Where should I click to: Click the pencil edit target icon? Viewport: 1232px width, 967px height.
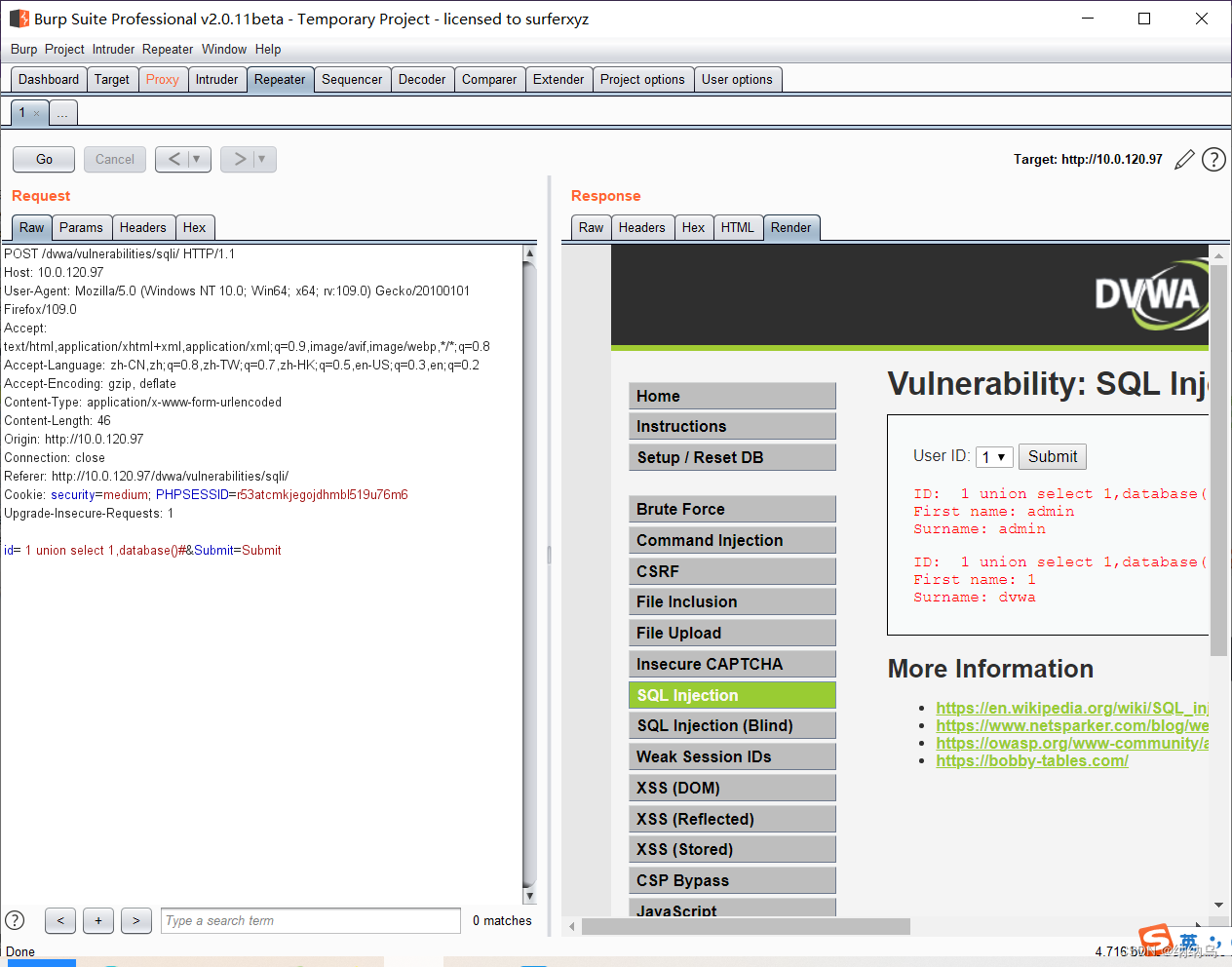[x=1184, y=160]
